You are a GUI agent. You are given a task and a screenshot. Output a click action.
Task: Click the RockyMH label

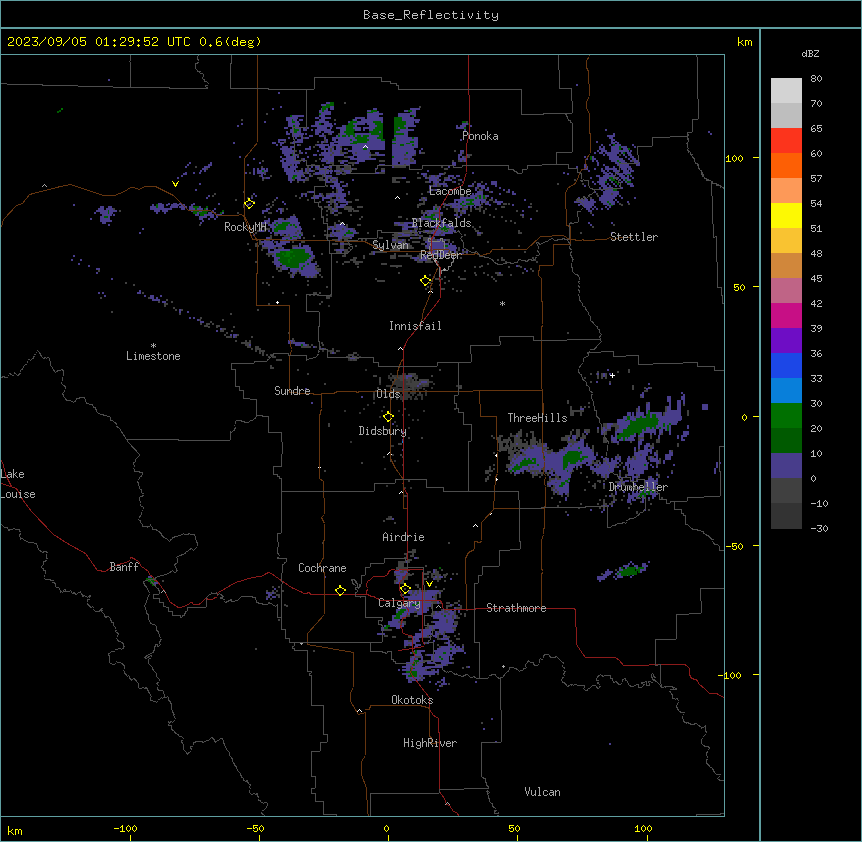(245, 227)
